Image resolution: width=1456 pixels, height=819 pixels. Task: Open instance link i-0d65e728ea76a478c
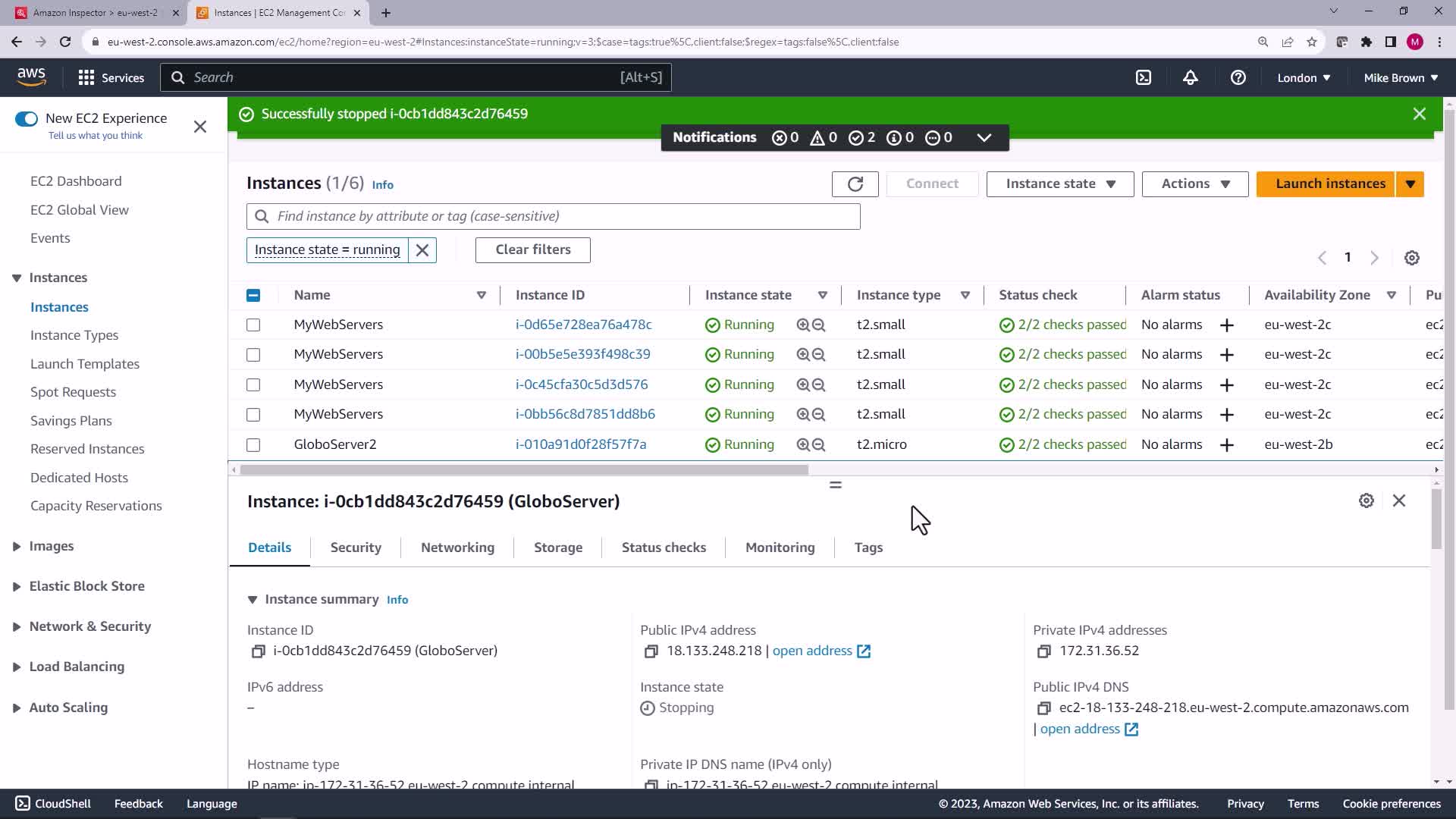583,325
